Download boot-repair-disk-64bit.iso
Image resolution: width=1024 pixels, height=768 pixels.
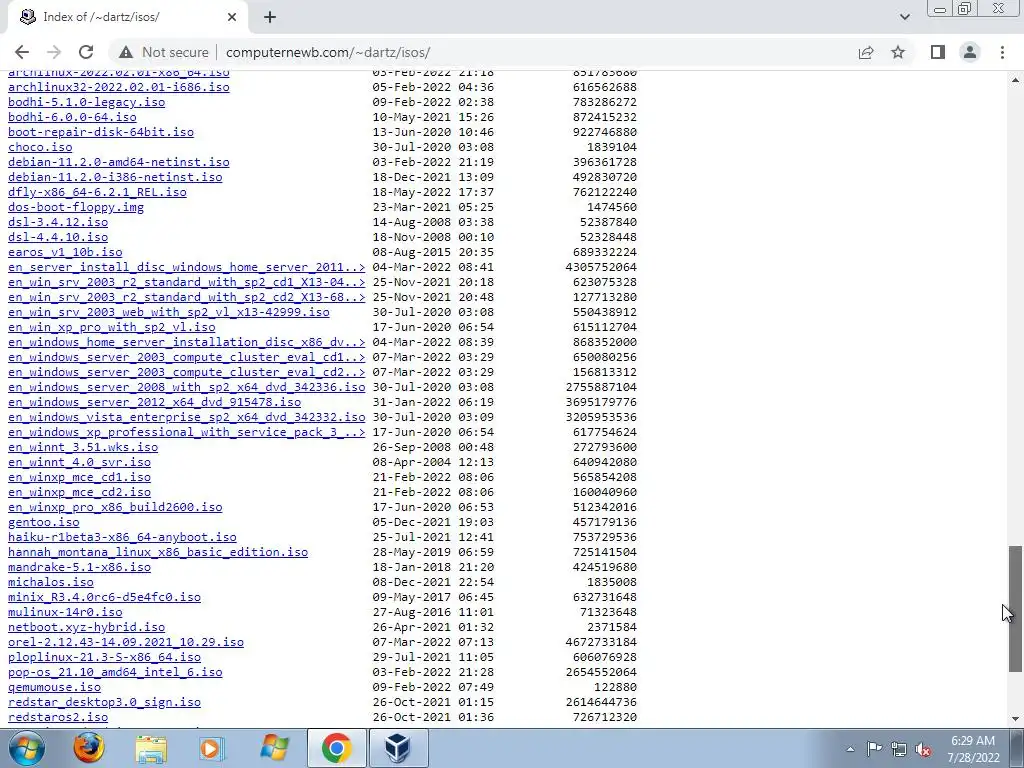point(101,132)
